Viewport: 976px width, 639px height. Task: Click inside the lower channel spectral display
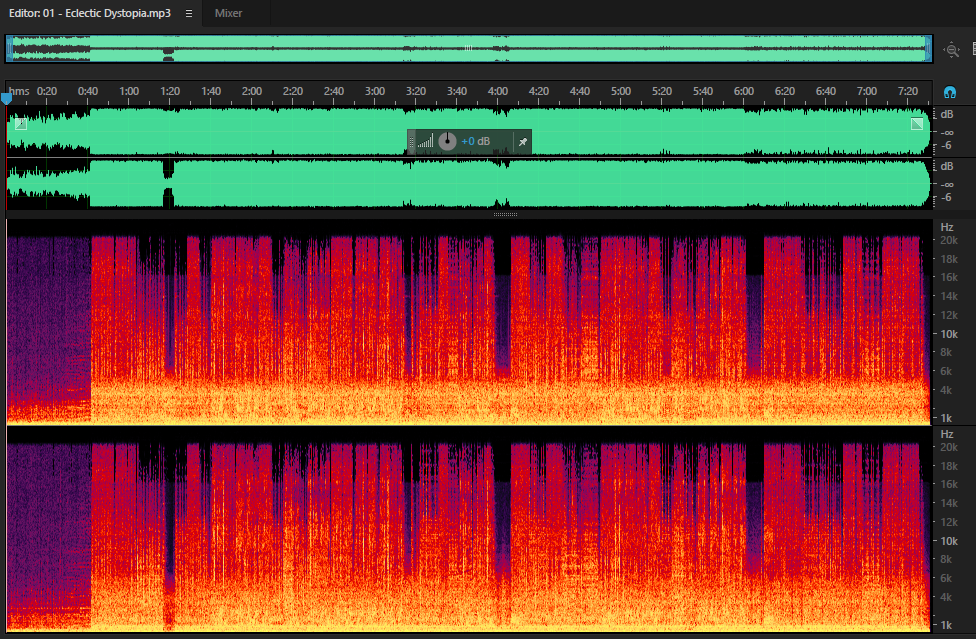point(468,529)
